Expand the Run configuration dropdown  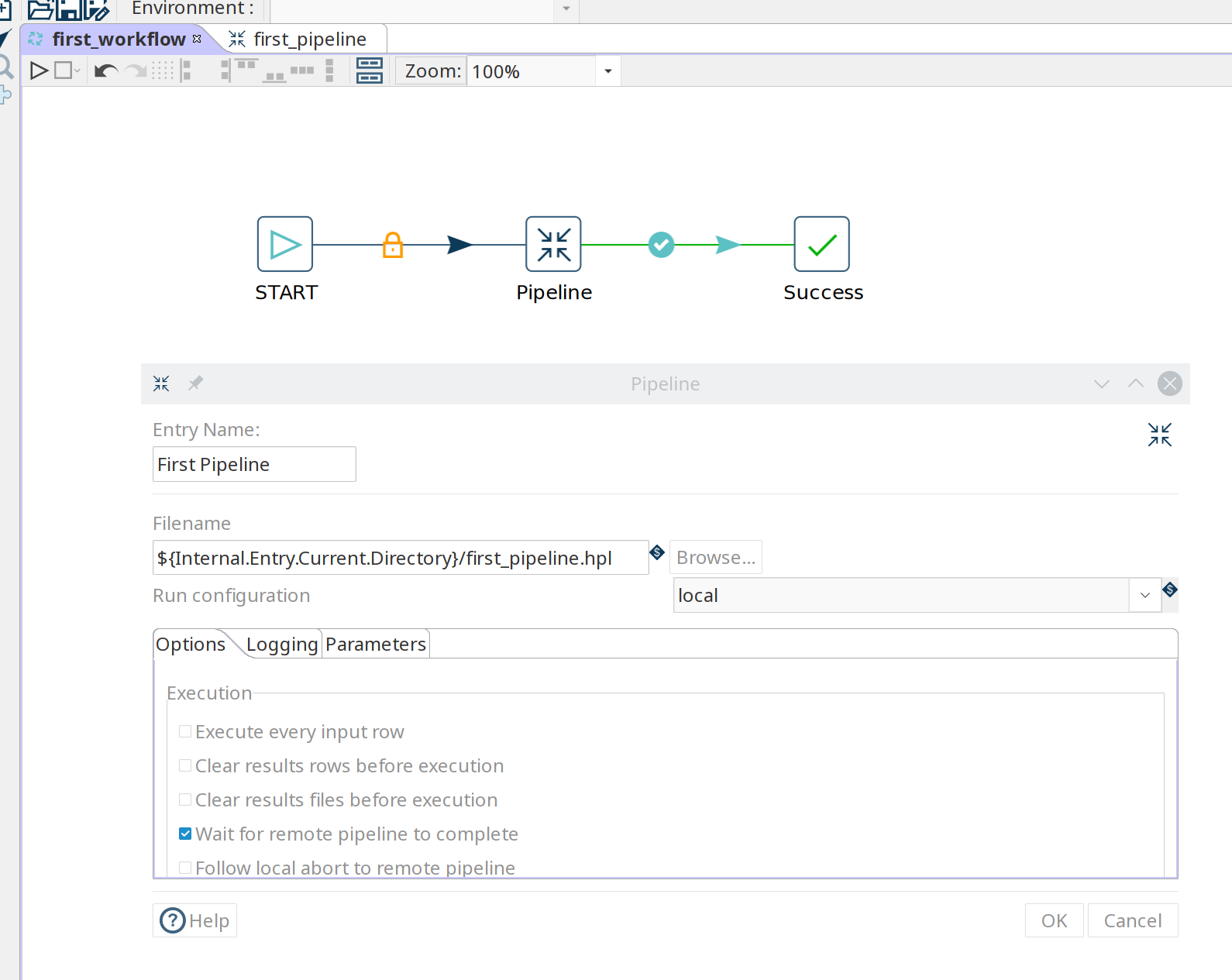[x=1144, y=596]
